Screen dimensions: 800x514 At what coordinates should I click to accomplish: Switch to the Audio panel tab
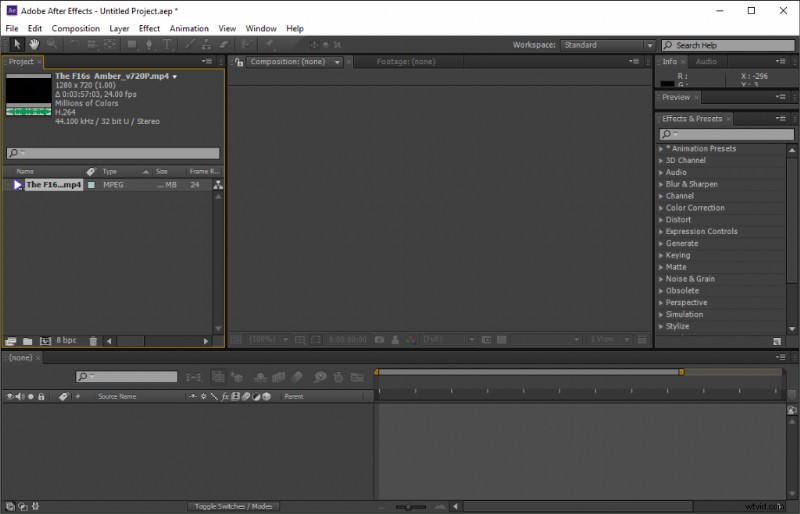pyautogui.click(x=706, y=61)
